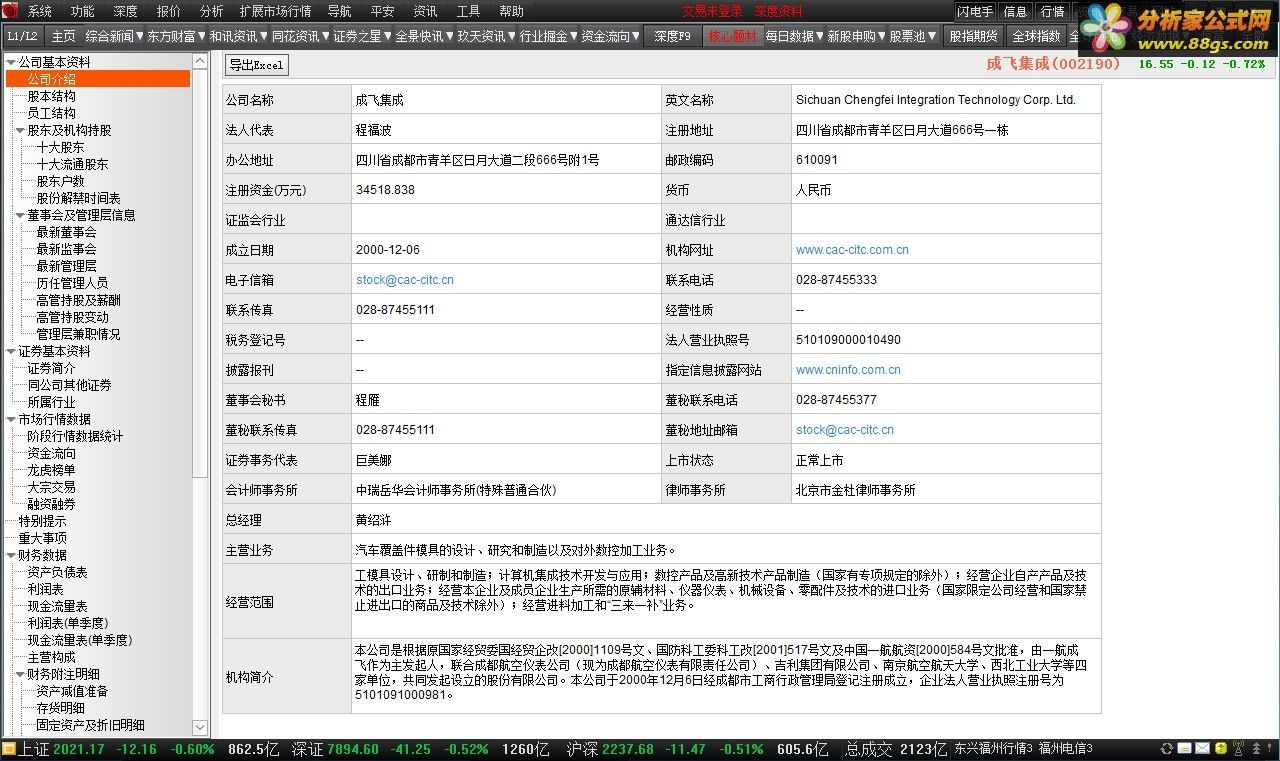Screen dimensions: 1280x761
Task: Select 股本结构 in the tree
Action: pos(51,96)
